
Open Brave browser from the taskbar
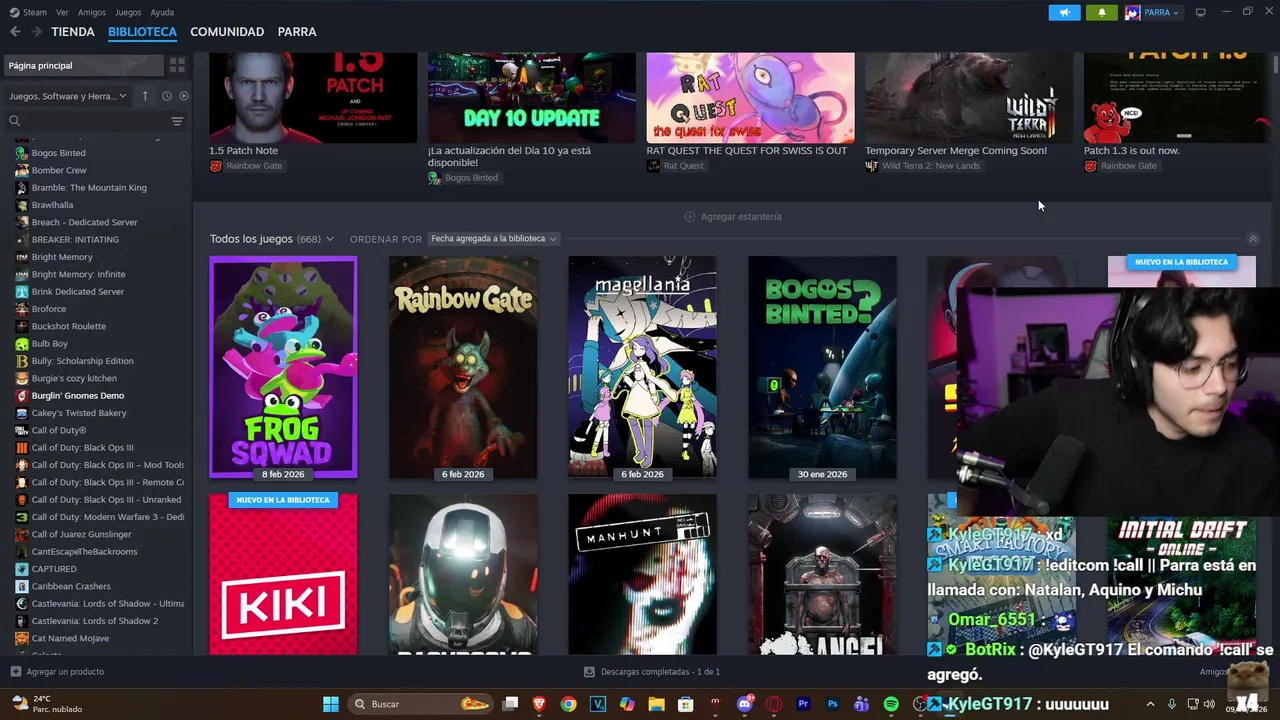click(x=539, y=704)
